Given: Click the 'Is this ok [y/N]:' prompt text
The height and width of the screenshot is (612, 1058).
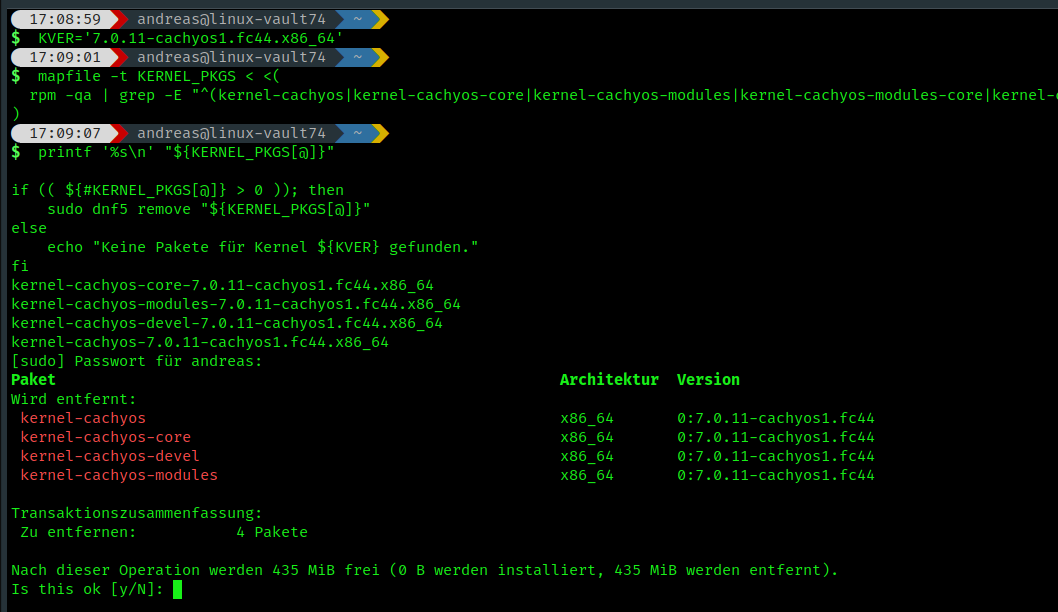Looking at the screenshot, I should pyautogui.click(x=87, y=589).
